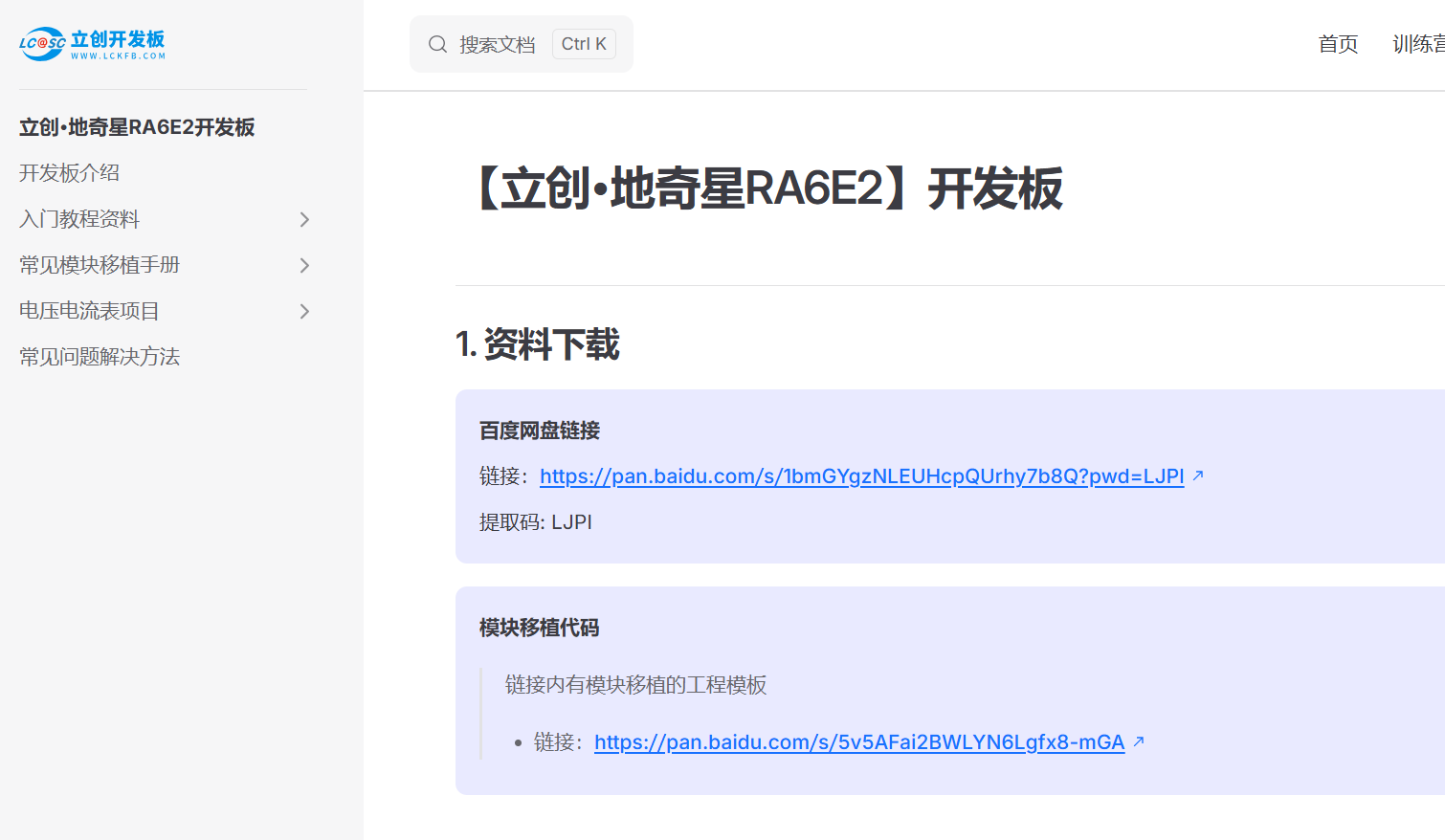Click the search magnifier icon
The height and width of the screenshot is (840, 1445).
tap(437, 44)
